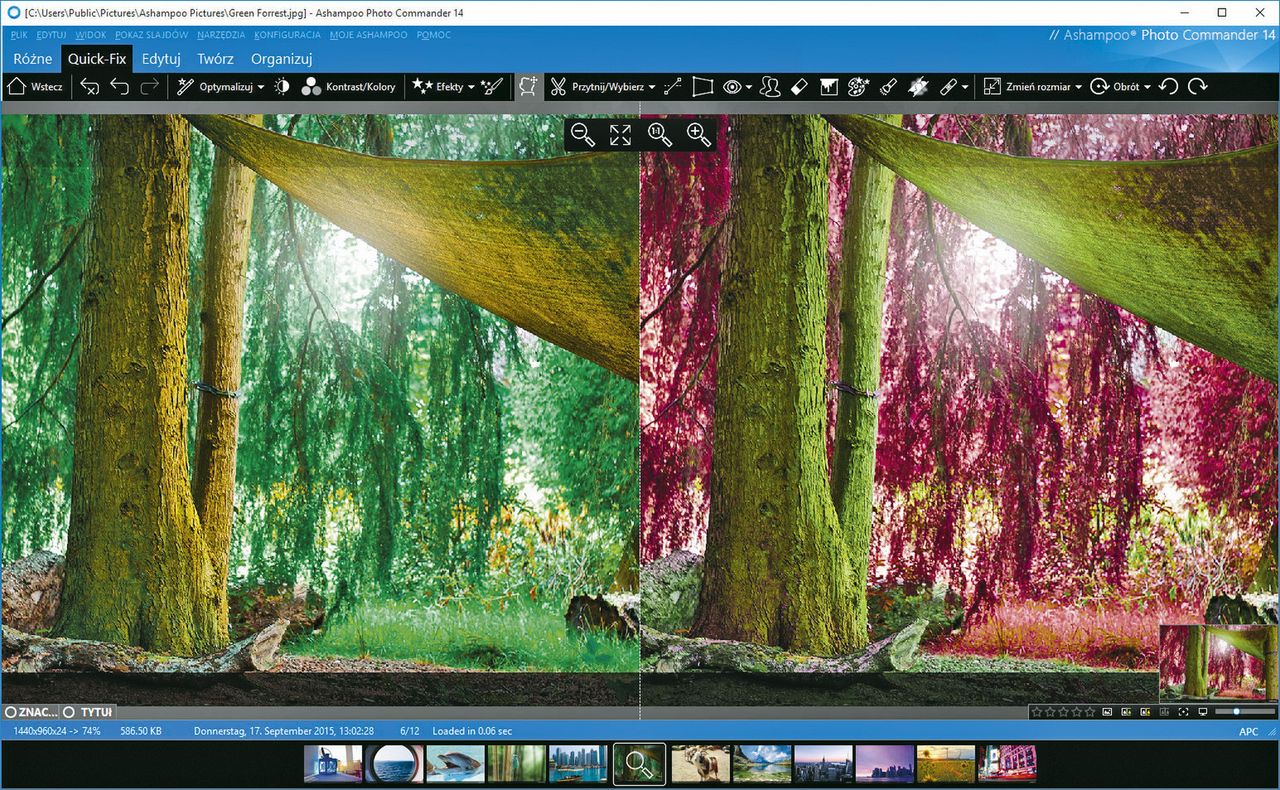The height and width of the screenshot is (790, 1280).
Task: Open the sunflower field filmstrip thumbnail
Action: point(946,764)
